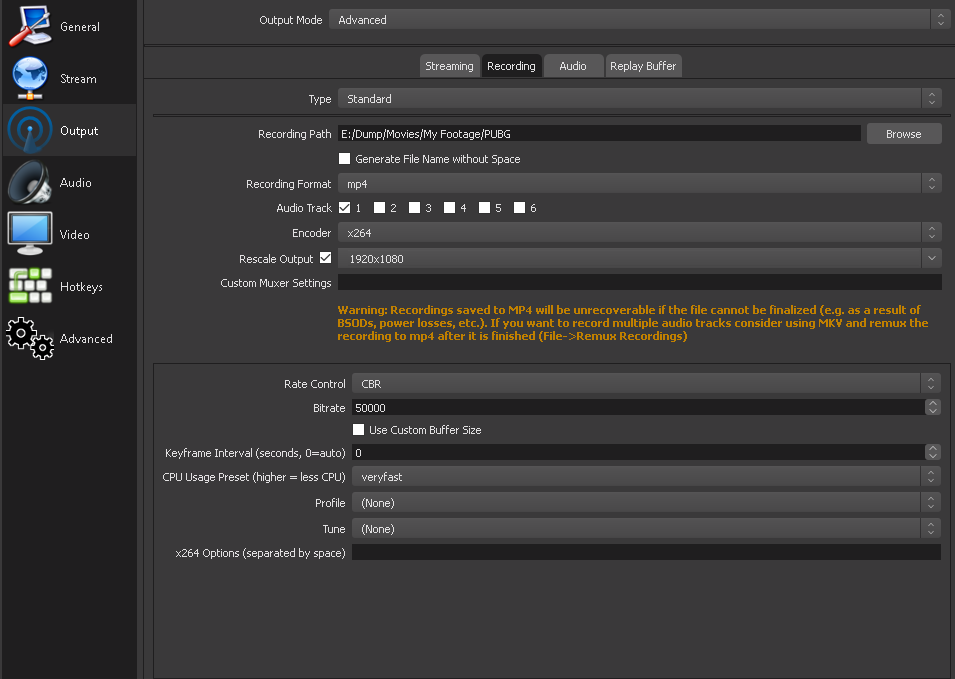Click the Custom Muxer Settings field
955x679 pixels.
640,283
